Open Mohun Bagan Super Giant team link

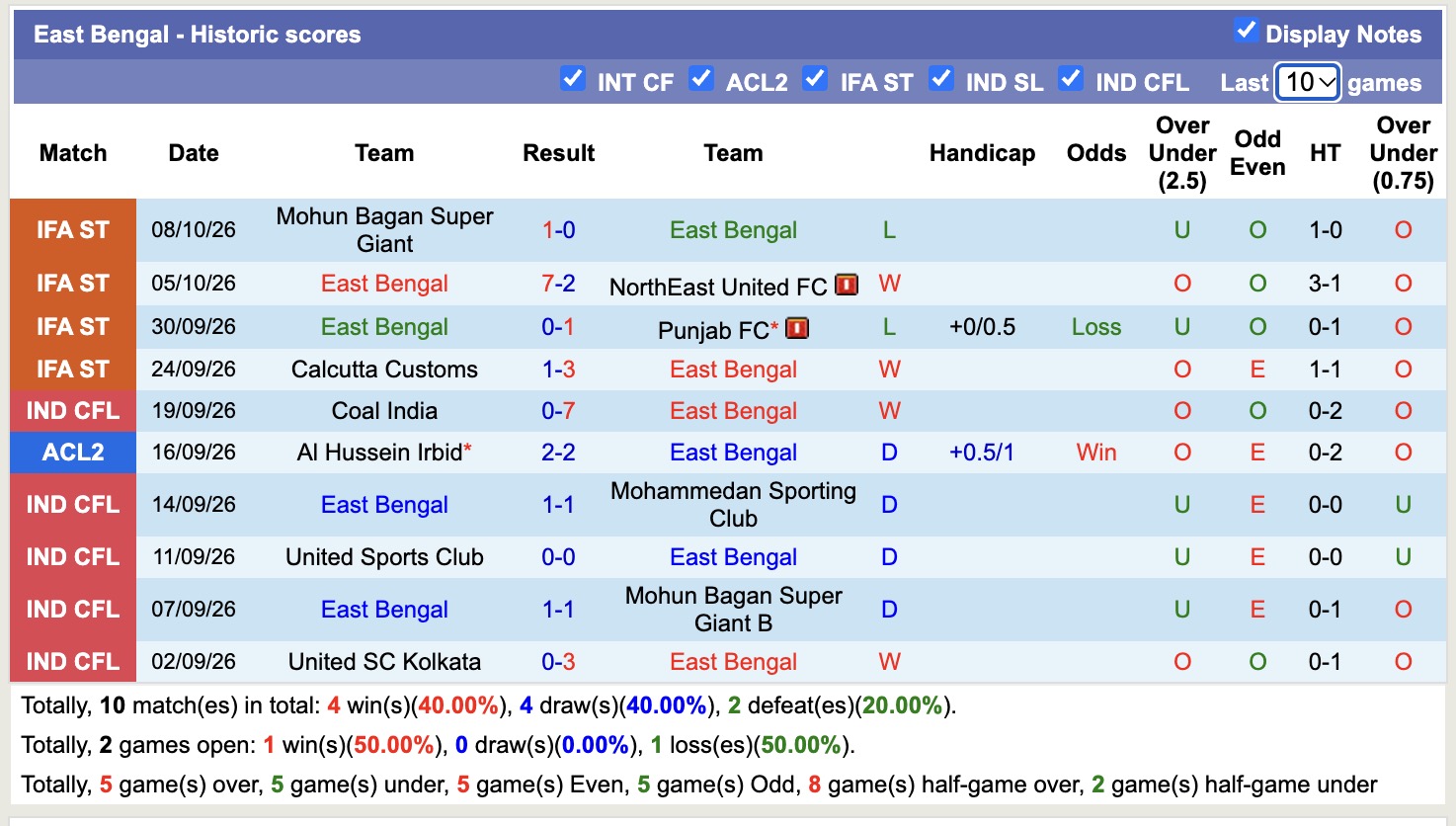[x=384, y=230]
